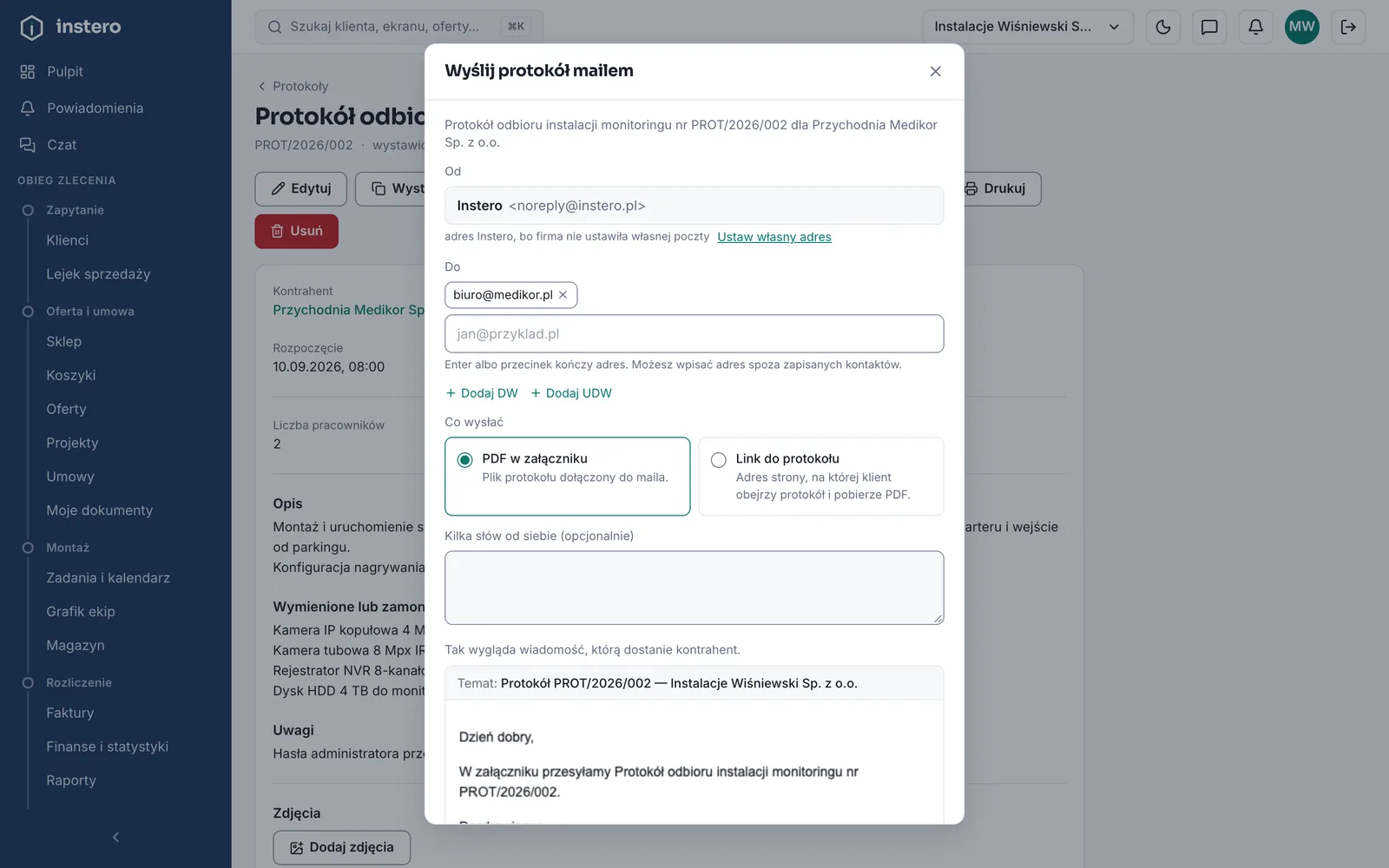
Task: Remove biuro@medikor.pl recipient chip
Action: coord(563,295)
